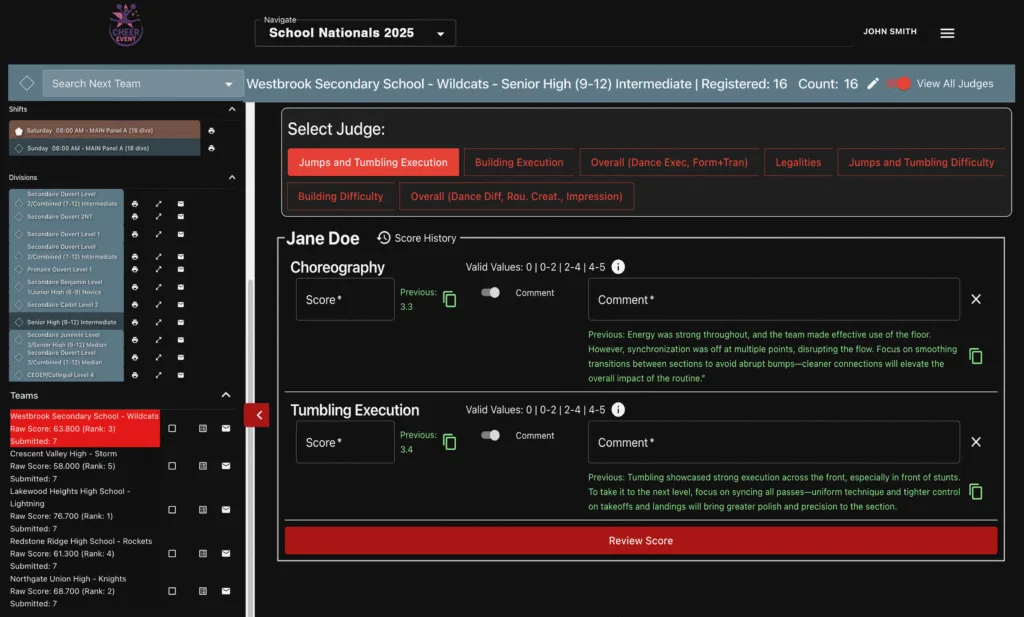1024x617 pixels.
Task: Select the Building Execution judge tab
Action: pos(519,162)
